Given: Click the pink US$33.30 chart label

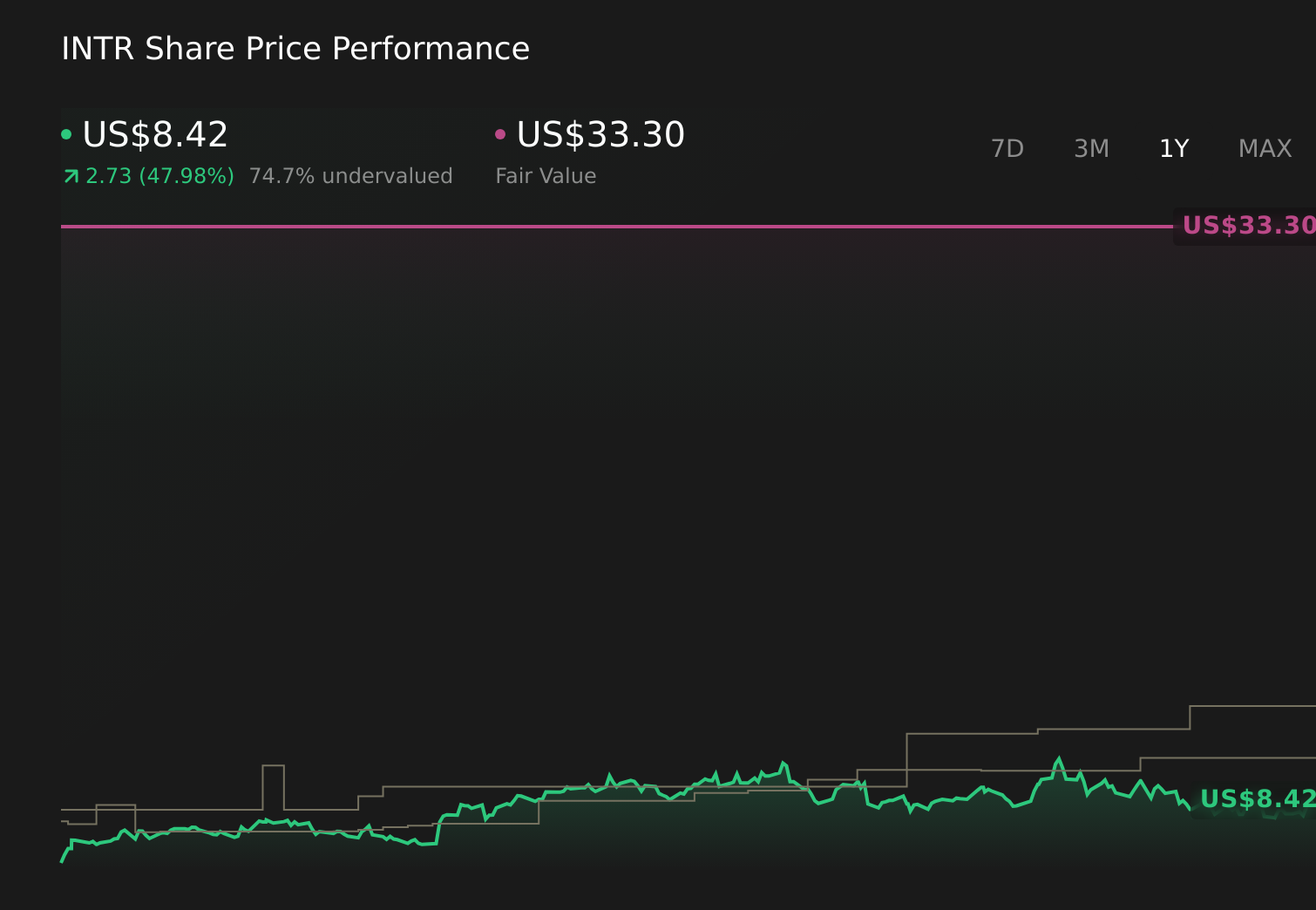Looking at the screenshot, I should point(1247,226).
